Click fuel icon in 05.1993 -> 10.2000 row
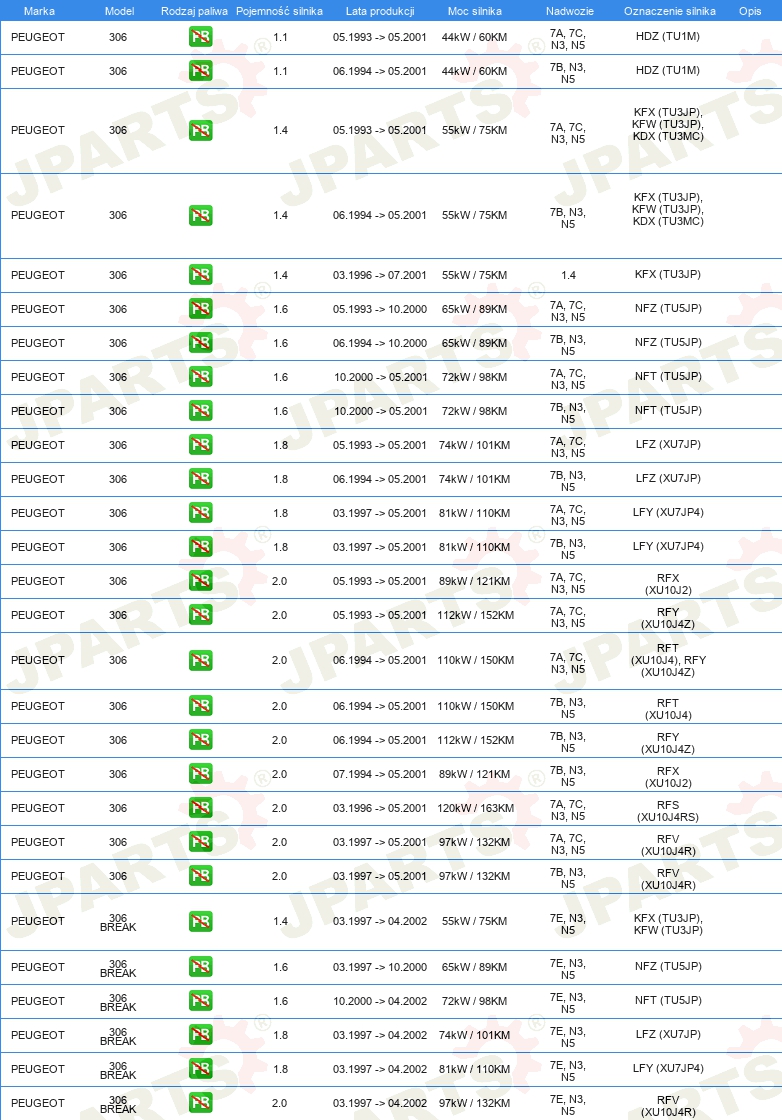Image resolution: width=782 pixels, height=1120 pixels. tap(201, 309)
